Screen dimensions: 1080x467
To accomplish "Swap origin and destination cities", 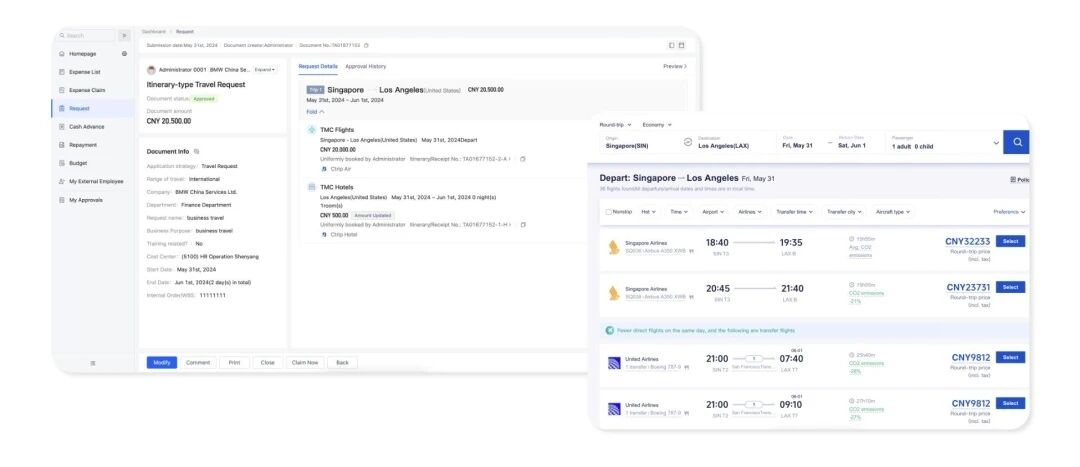I will (688, 142).
